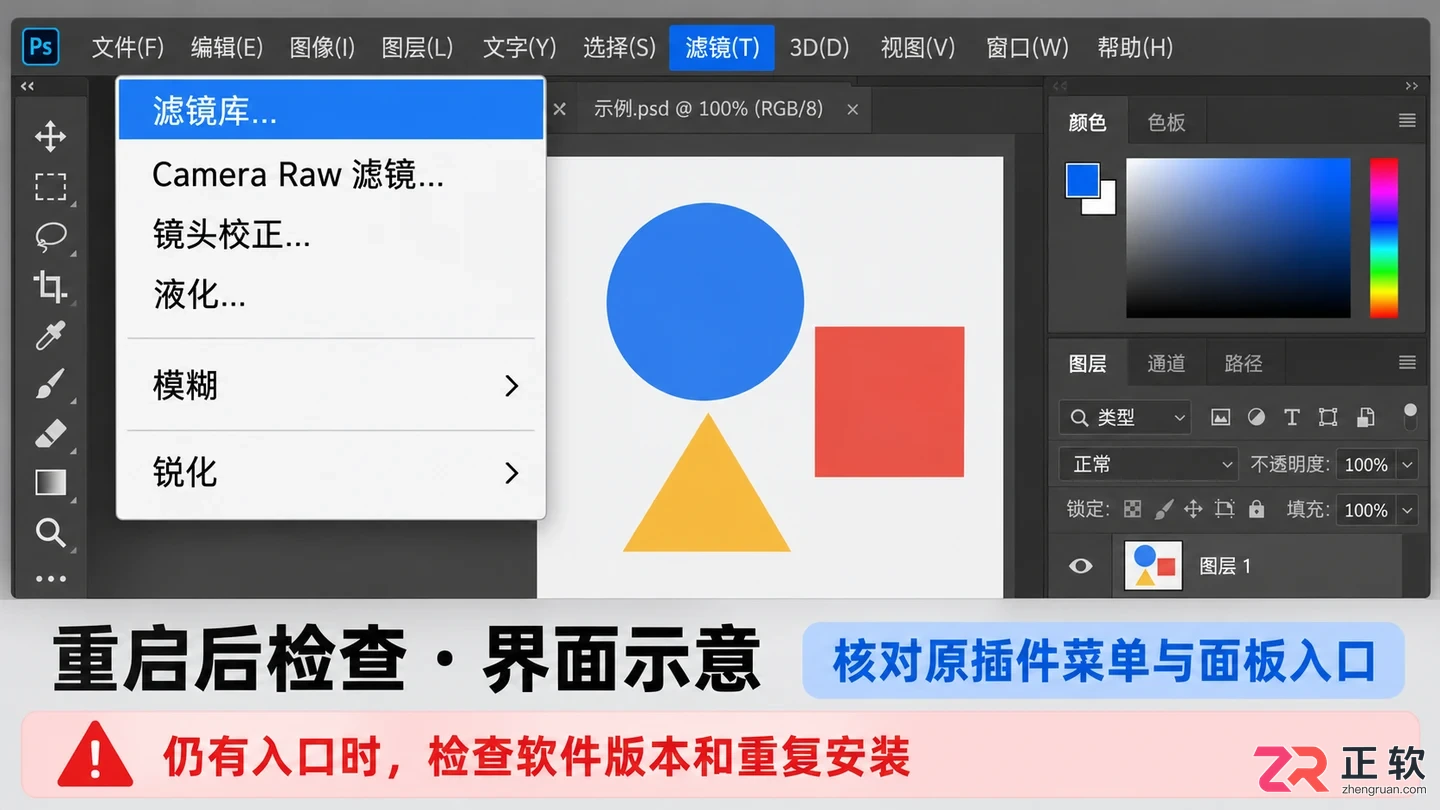The height and width of the screenshot is (810, 1440).
Task: Click the Ps application logo
Action: coord(41,46)
